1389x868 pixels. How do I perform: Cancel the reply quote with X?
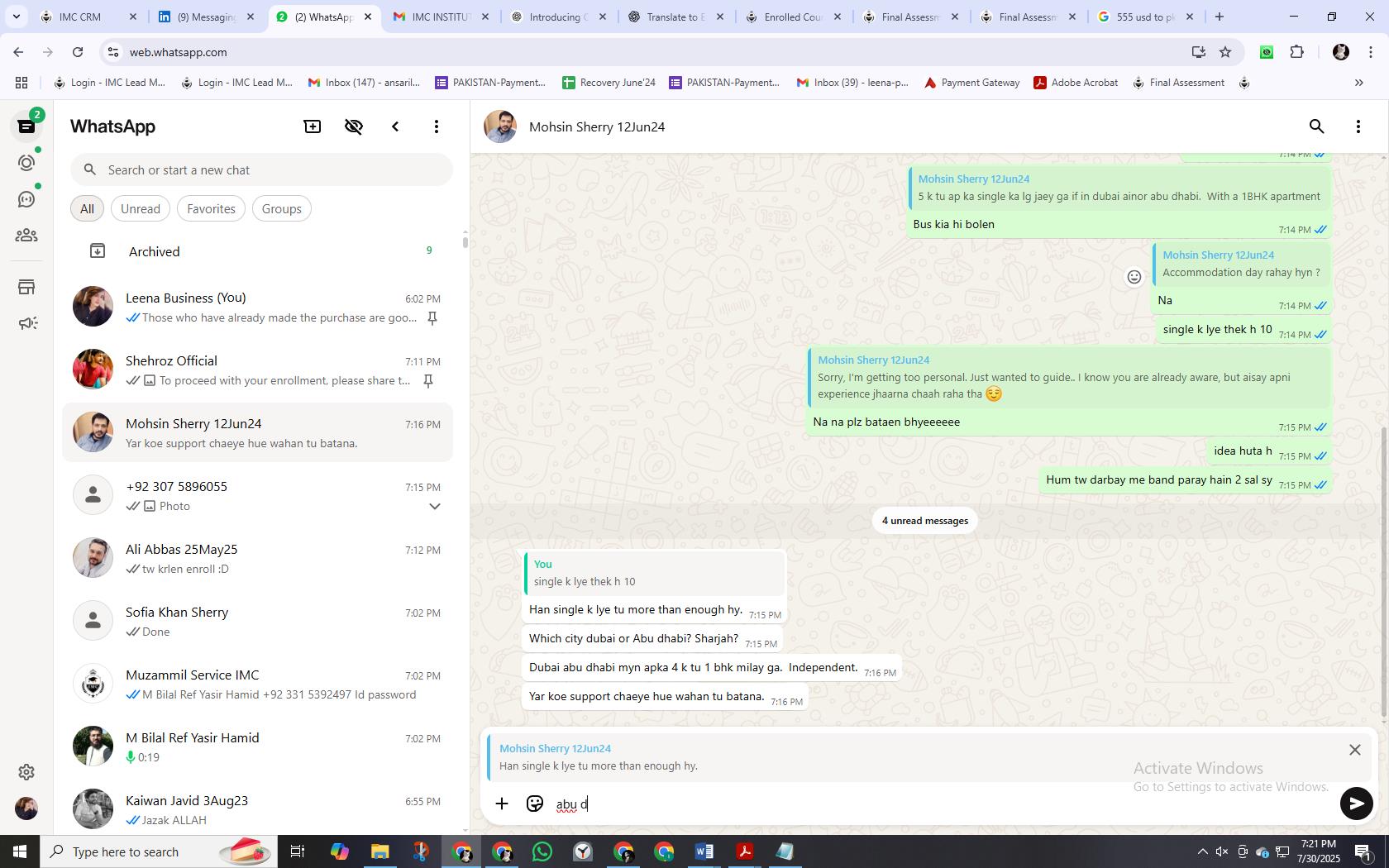click(1354, 750)
